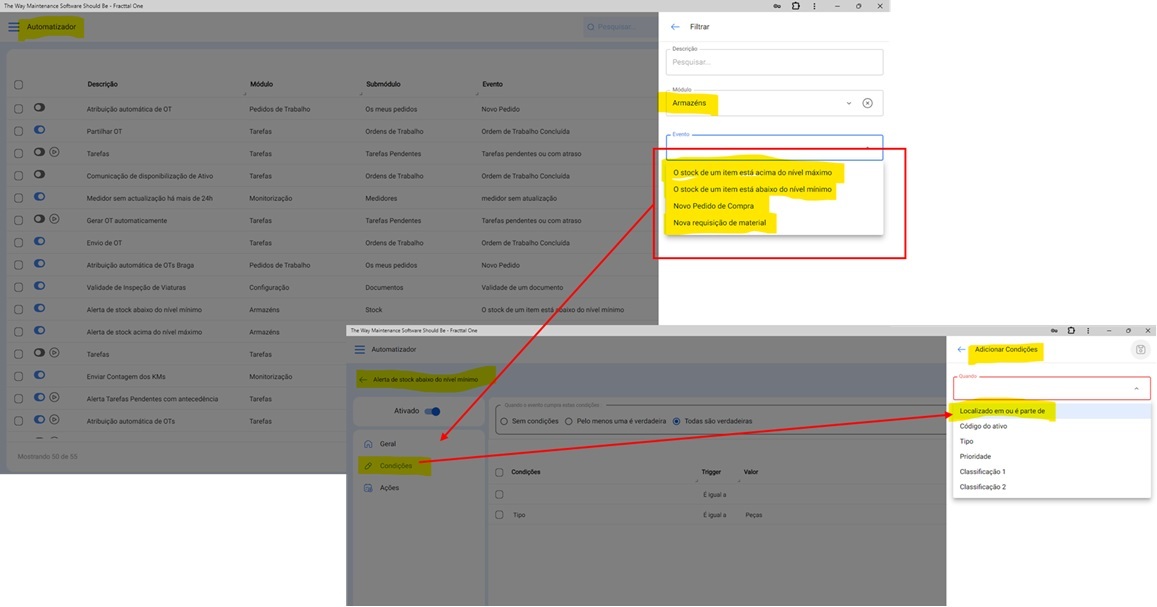Click play icon on Gerar OT automaticamente row
The width and height of the screenshot is (1157, 607).
[55, 219]
